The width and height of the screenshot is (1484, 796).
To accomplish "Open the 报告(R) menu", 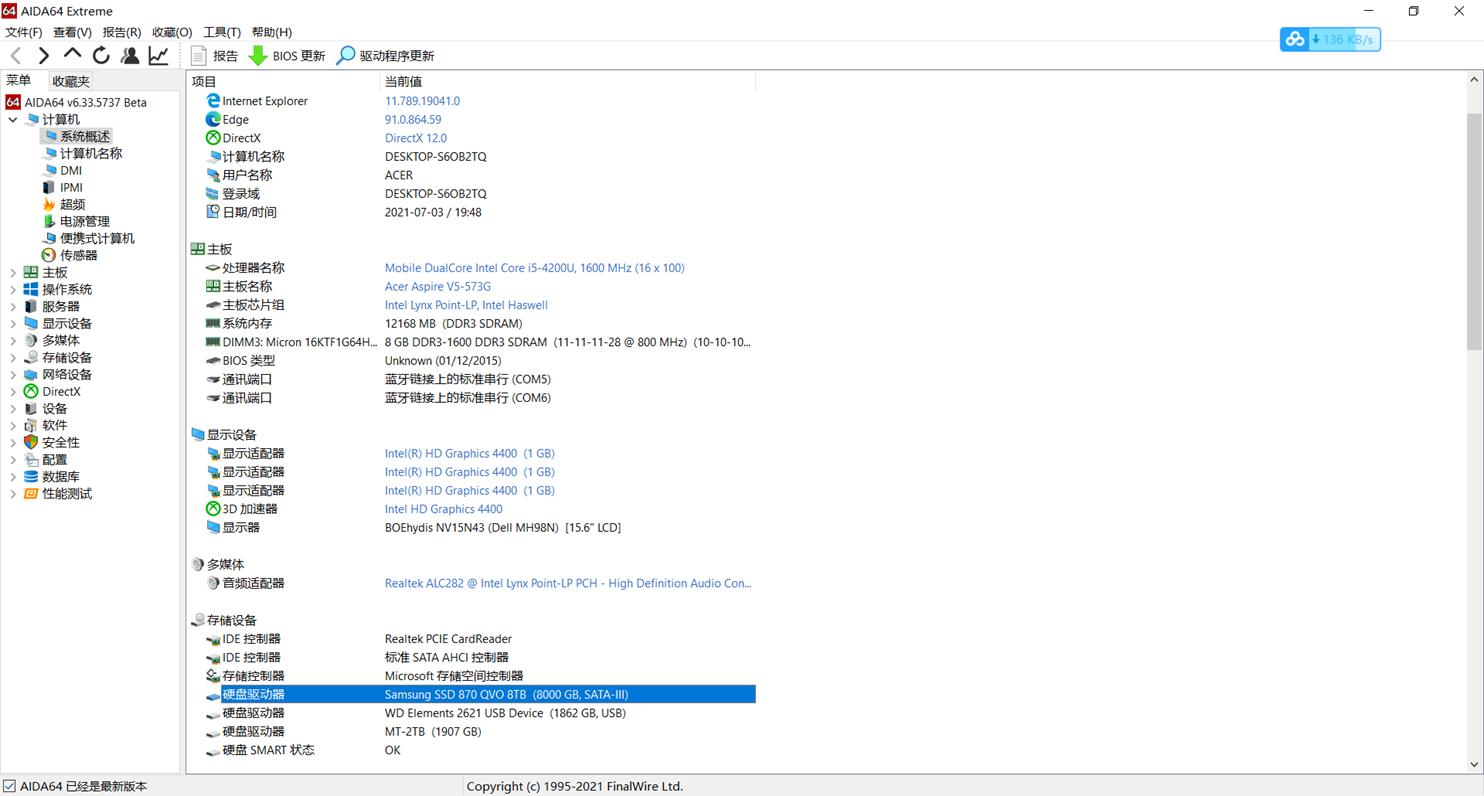I will point(122,32).
